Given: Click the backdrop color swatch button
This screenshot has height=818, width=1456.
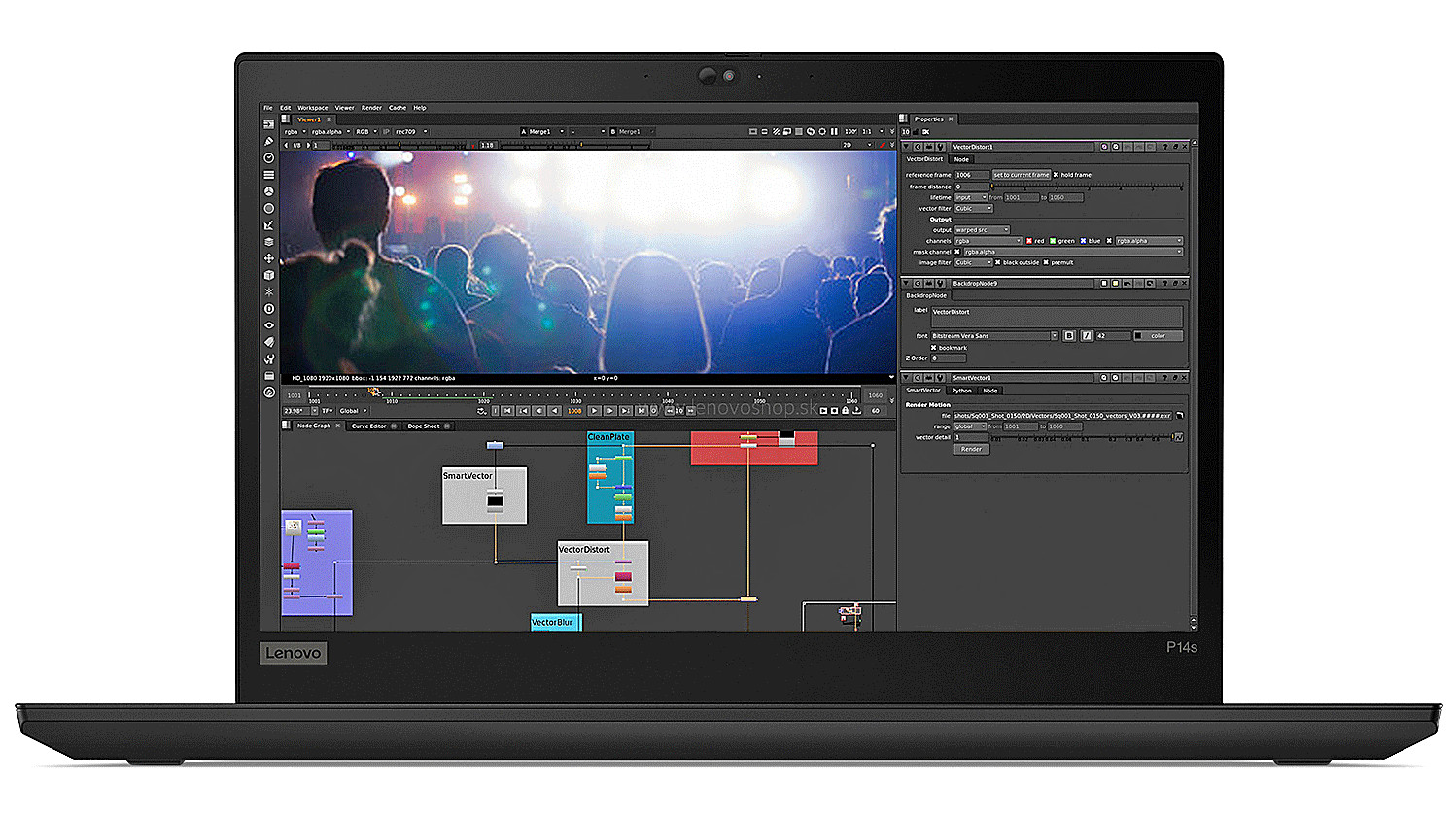Looking at the screenshot, I should [x=1158, y=336].
